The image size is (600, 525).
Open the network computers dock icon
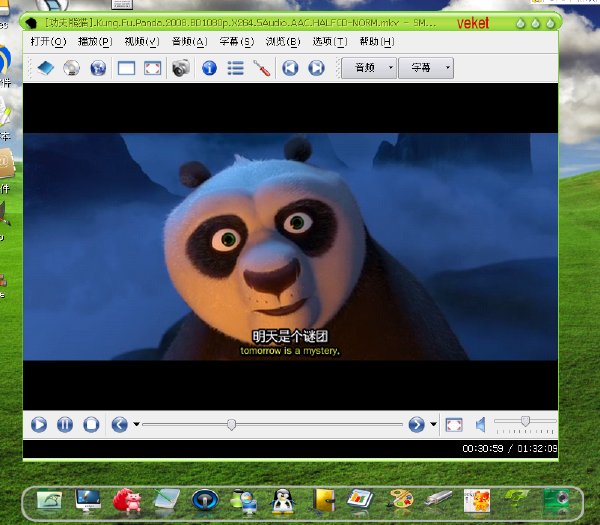pos(244,501)
